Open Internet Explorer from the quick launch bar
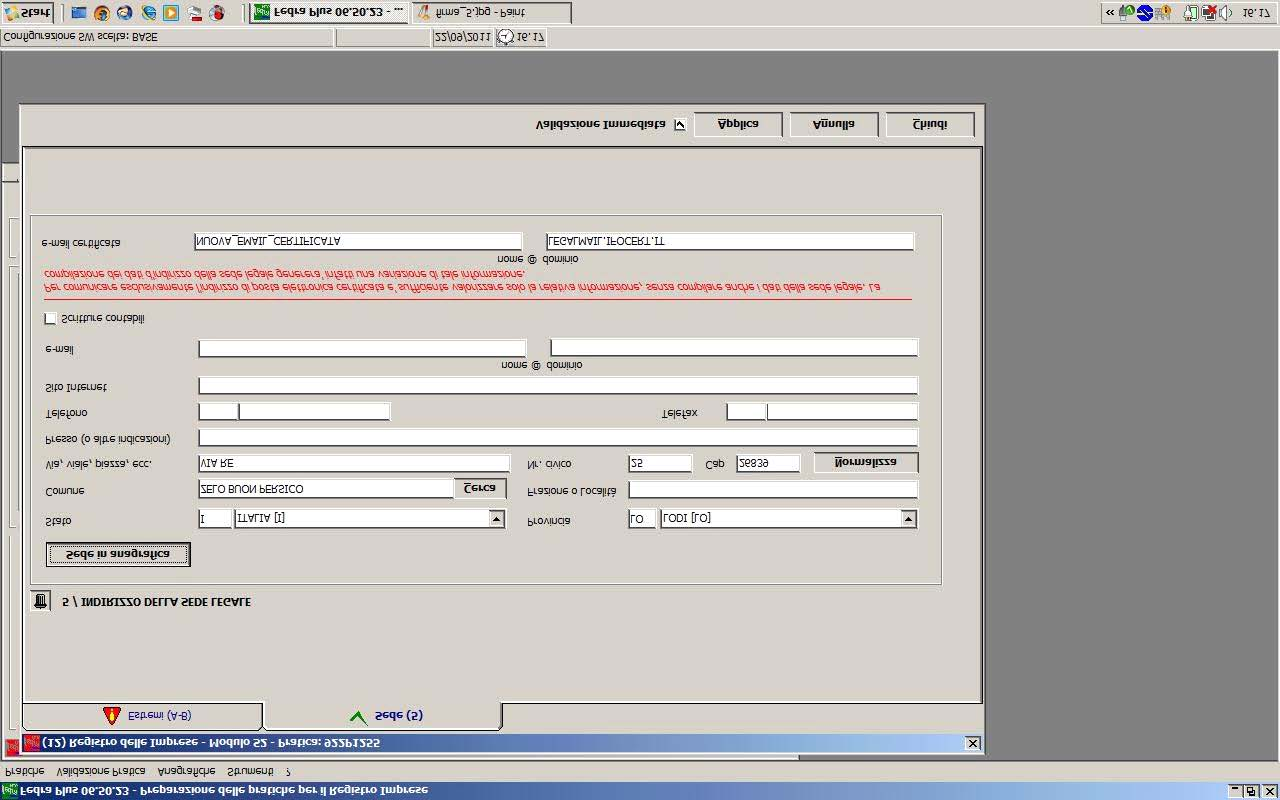 point(148,13)
